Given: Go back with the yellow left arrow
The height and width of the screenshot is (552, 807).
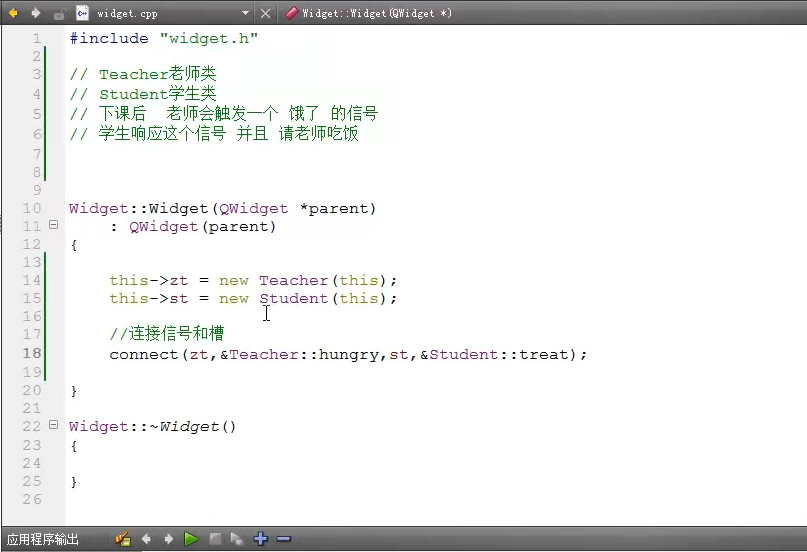Looking at the screenshot, I should [13, 13].
